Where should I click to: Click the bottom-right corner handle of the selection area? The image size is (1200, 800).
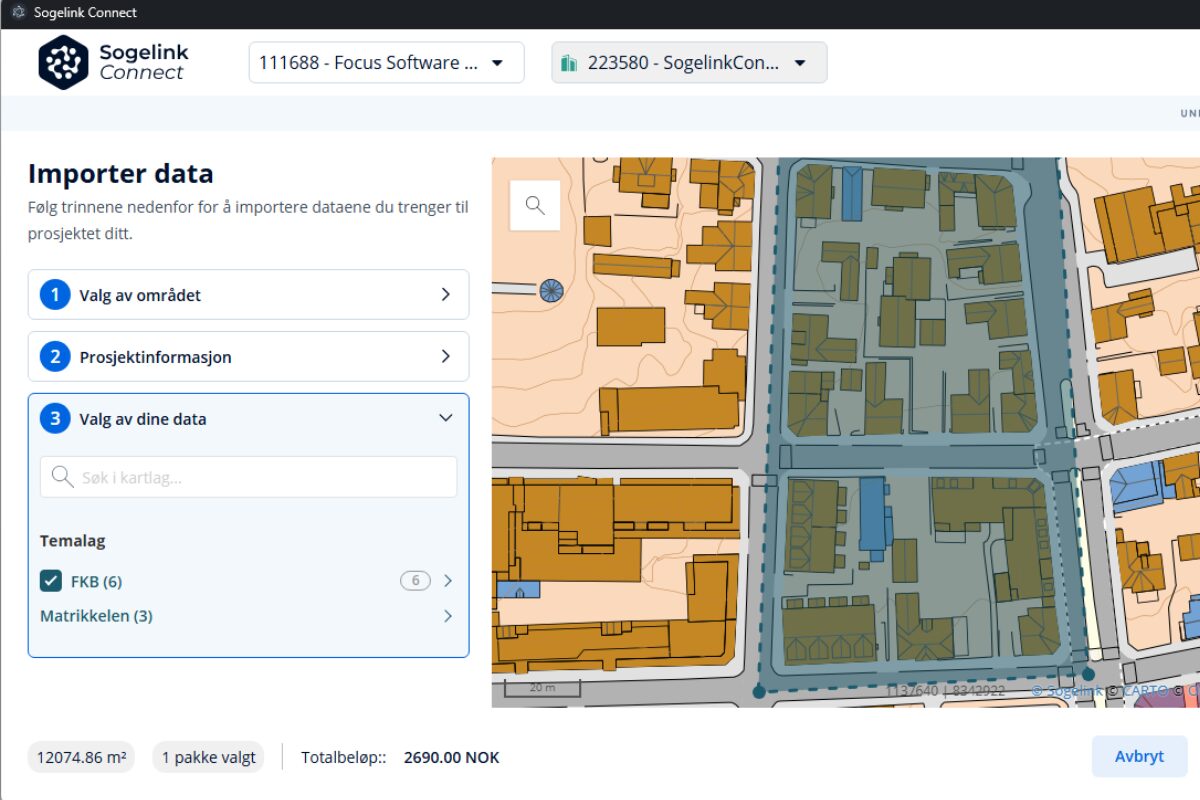1088,674
